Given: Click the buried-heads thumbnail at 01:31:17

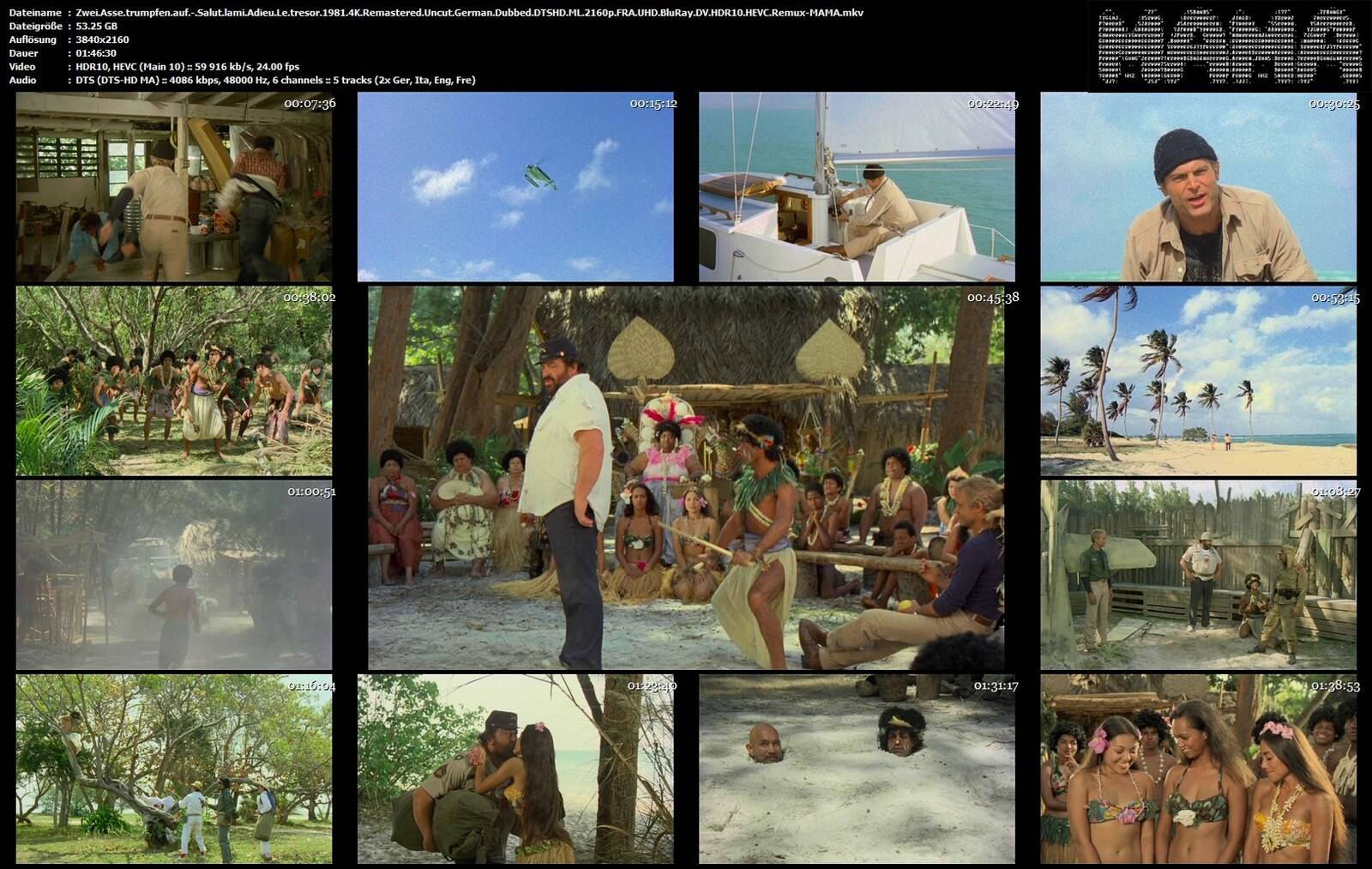Looking at the screenshot, I should coord(857,769).
